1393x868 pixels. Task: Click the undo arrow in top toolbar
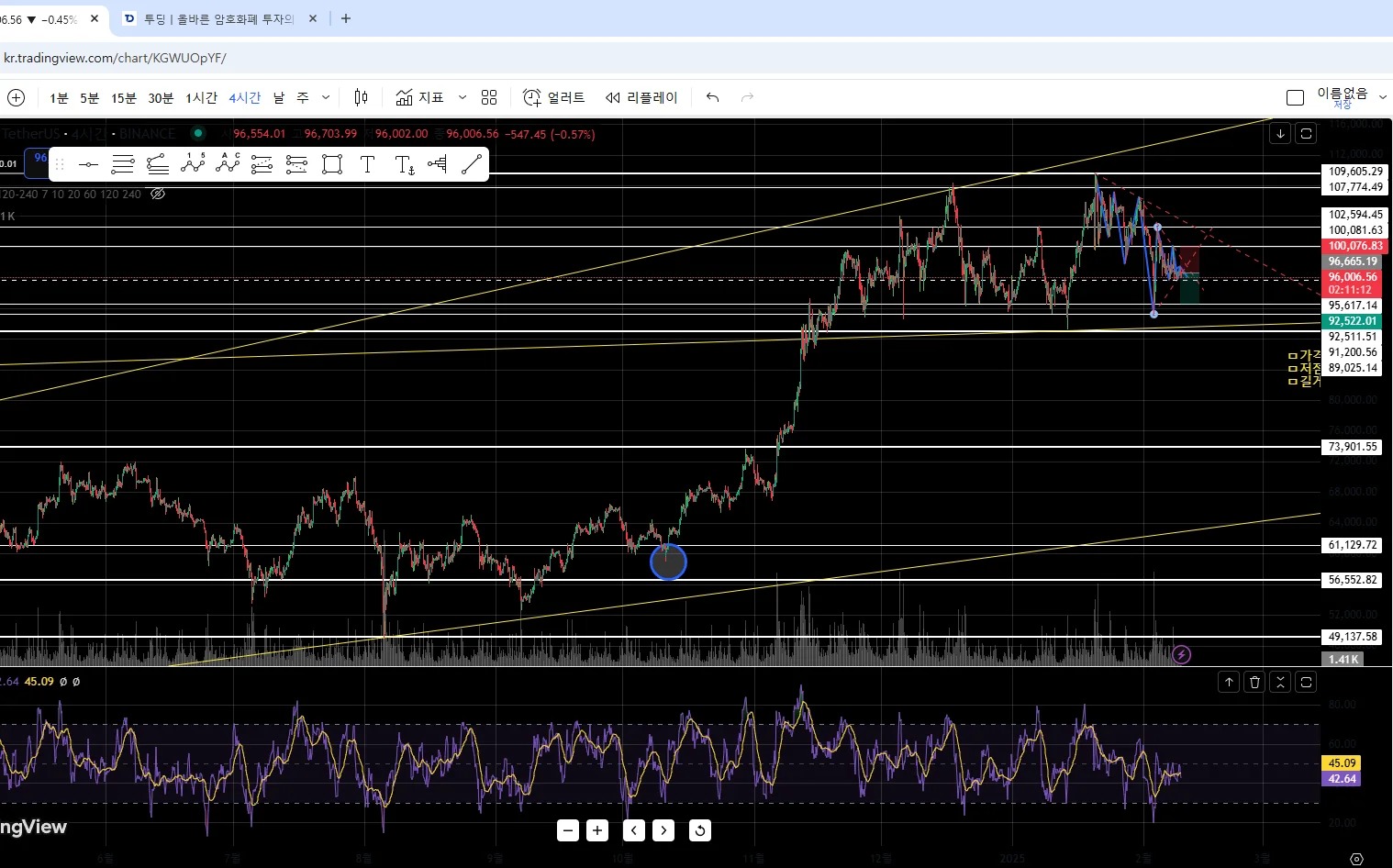pos(712,97)
